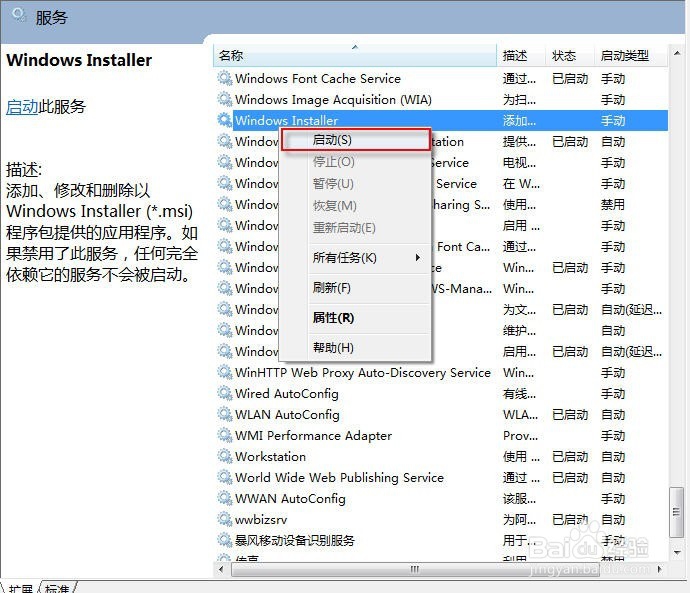Select WWAN AutoConfig service name

pos(290,498)
